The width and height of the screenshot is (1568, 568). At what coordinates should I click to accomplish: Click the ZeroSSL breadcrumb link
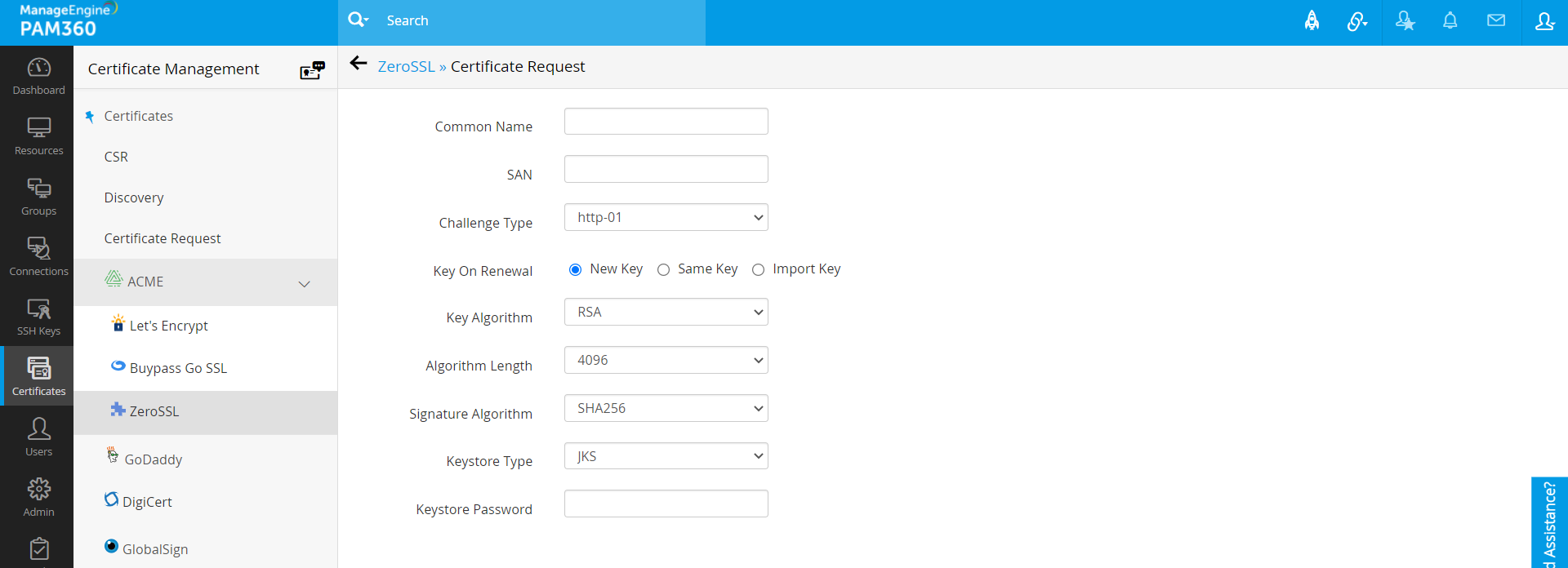(x=406, y=67)
